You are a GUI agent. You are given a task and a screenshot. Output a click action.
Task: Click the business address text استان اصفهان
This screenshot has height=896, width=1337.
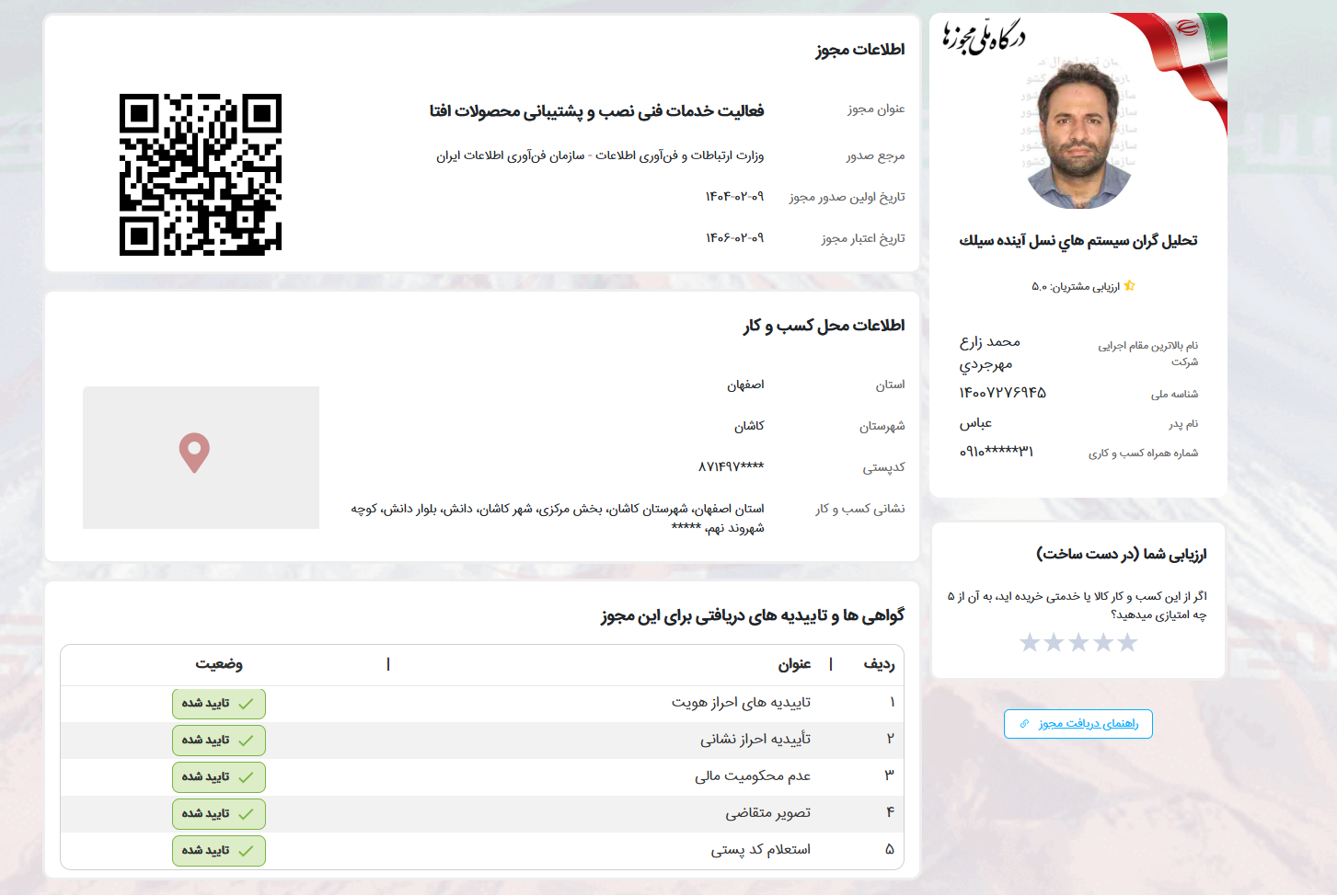(x=558, y=518)
